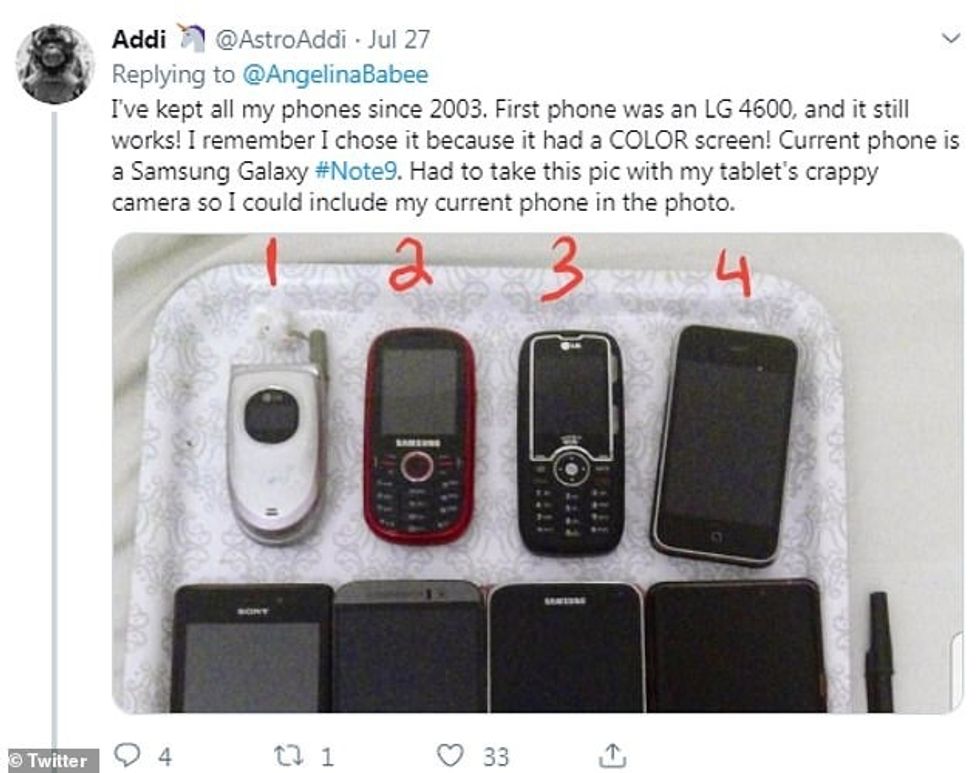Open the share upload icon
The image size is (980, 773).
(x=612, y=756)
